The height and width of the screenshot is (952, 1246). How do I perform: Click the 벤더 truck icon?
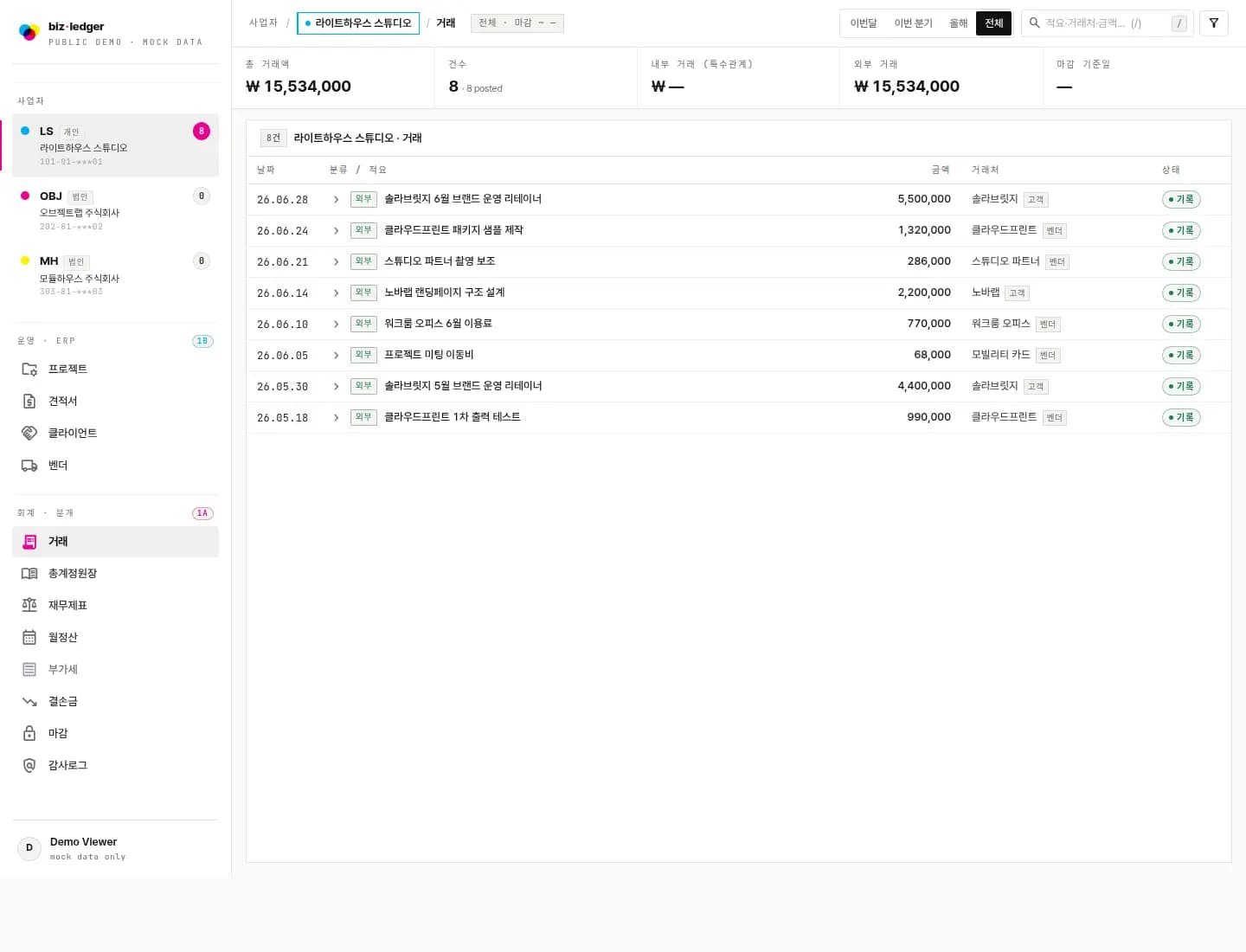pyautogui.click(x=29, y=466)
